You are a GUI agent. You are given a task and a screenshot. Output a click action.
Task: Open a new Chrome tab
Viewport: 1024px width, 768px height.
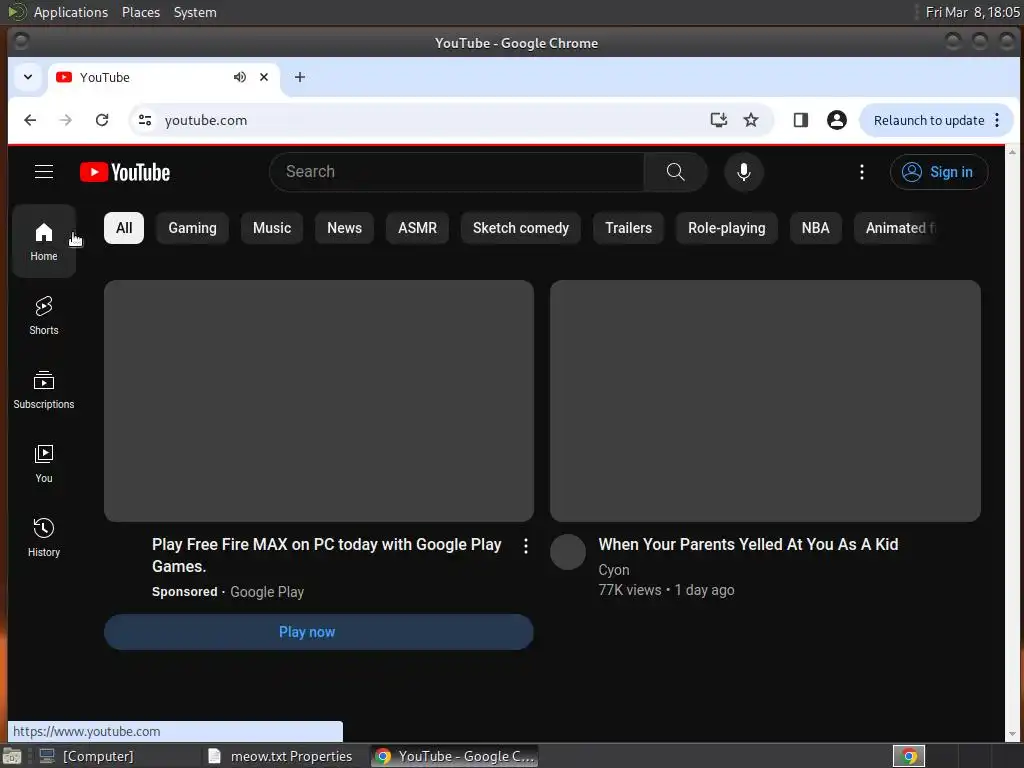(x=300, y=77)
